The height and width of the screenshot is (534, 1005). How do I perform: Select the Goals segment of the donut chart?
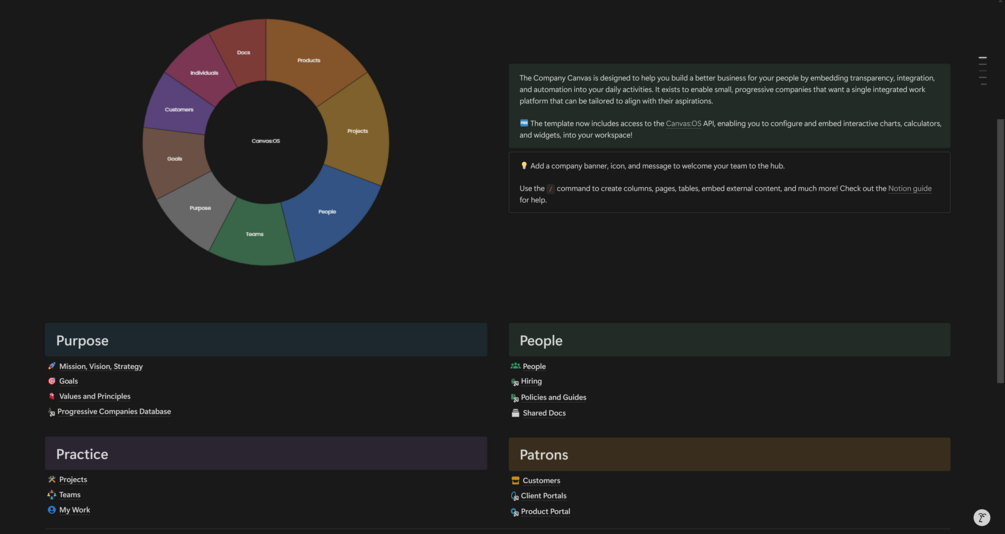pyautogui.click(x=173, y=160)
